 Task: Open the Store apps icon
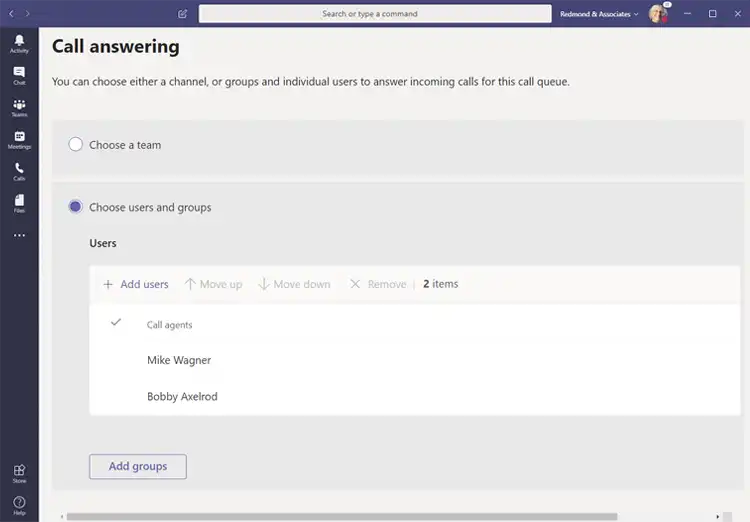coord(19,473)
